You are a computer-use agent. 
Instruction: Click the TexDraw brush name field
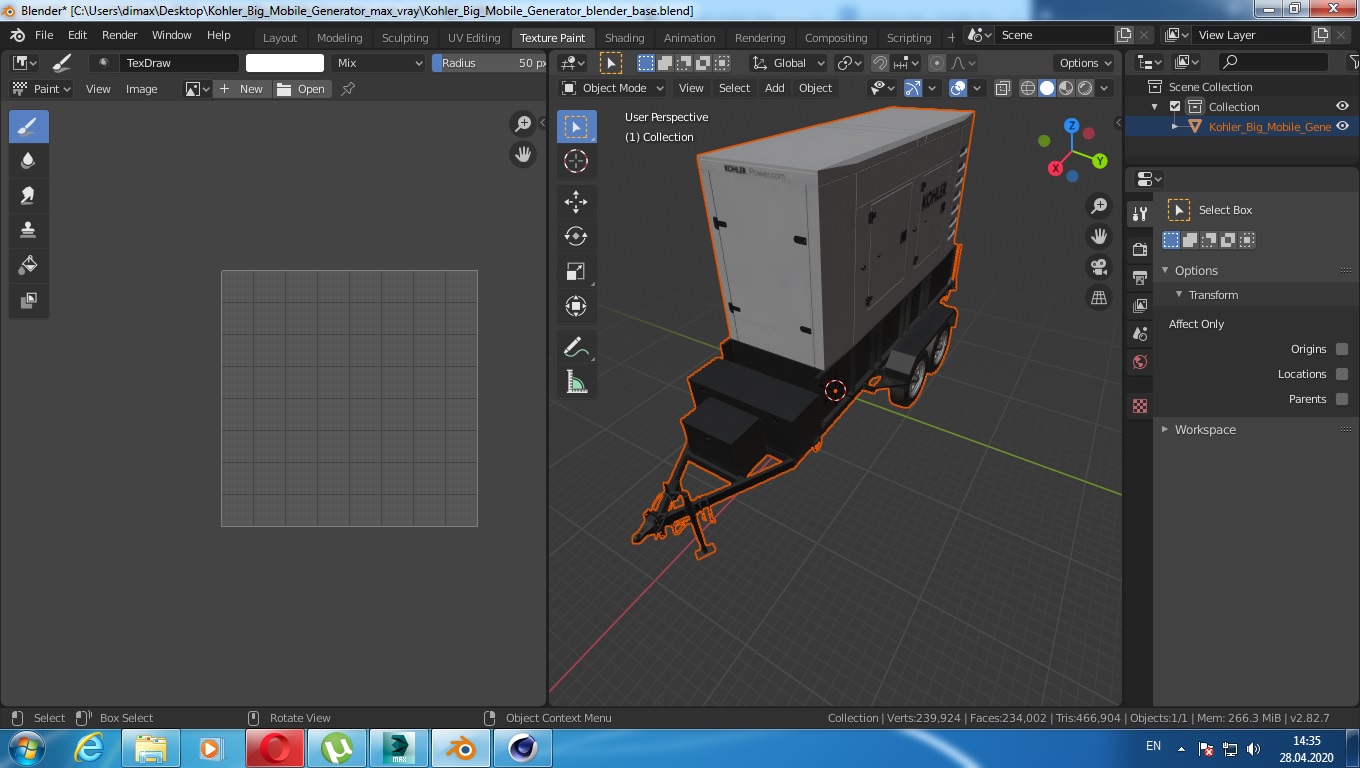click(x=179, y=63)
